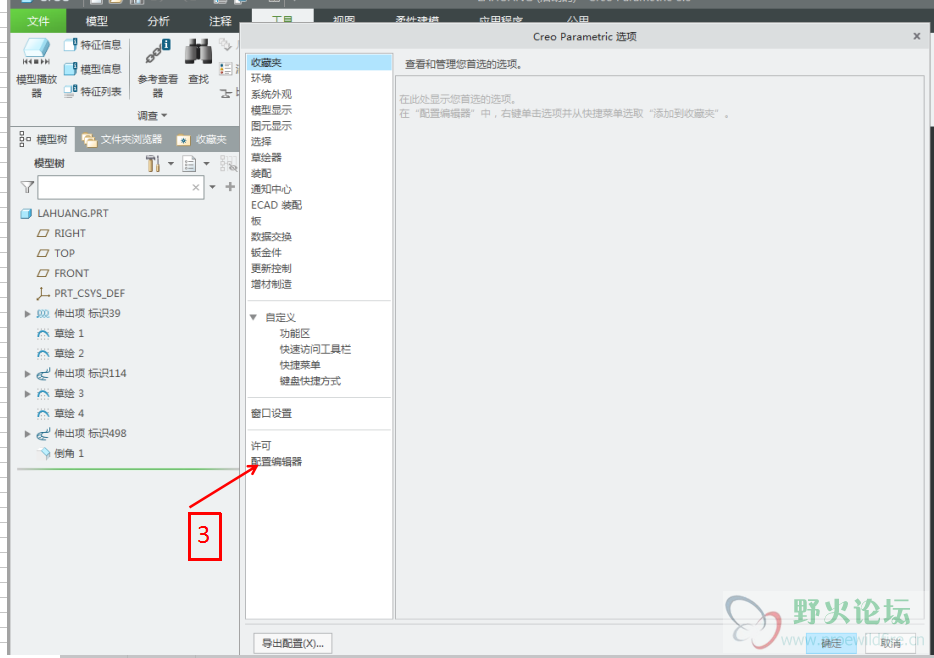Select 环境 options category
The height and width of the screenshot is (658, 934).
[261, 78]
